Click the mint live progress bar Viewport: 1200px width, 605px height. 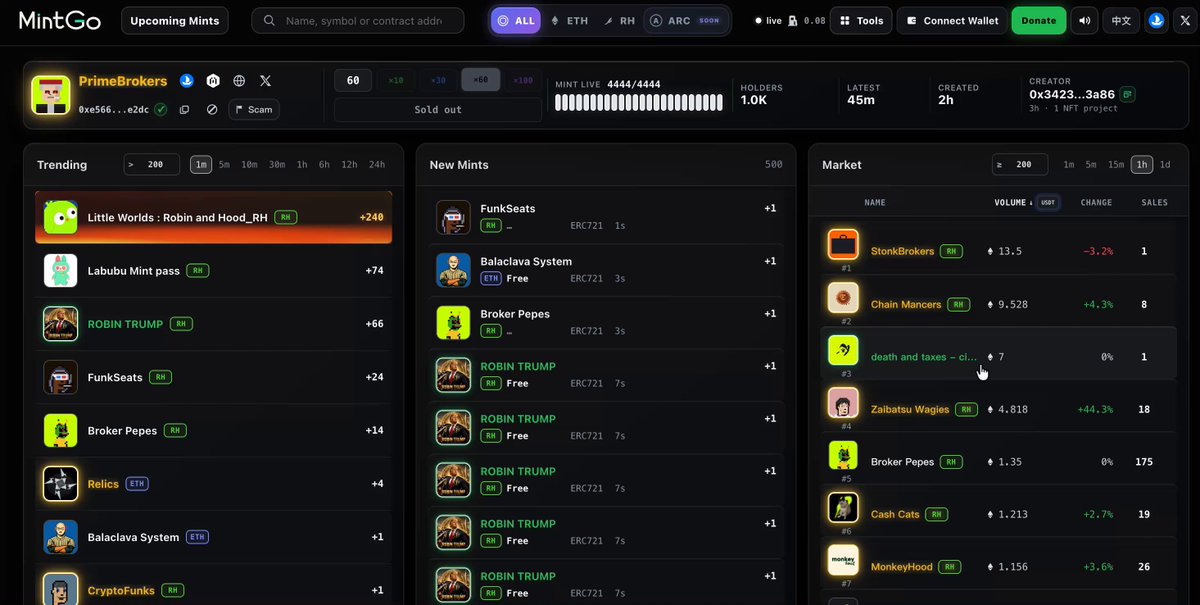(638, 102)
